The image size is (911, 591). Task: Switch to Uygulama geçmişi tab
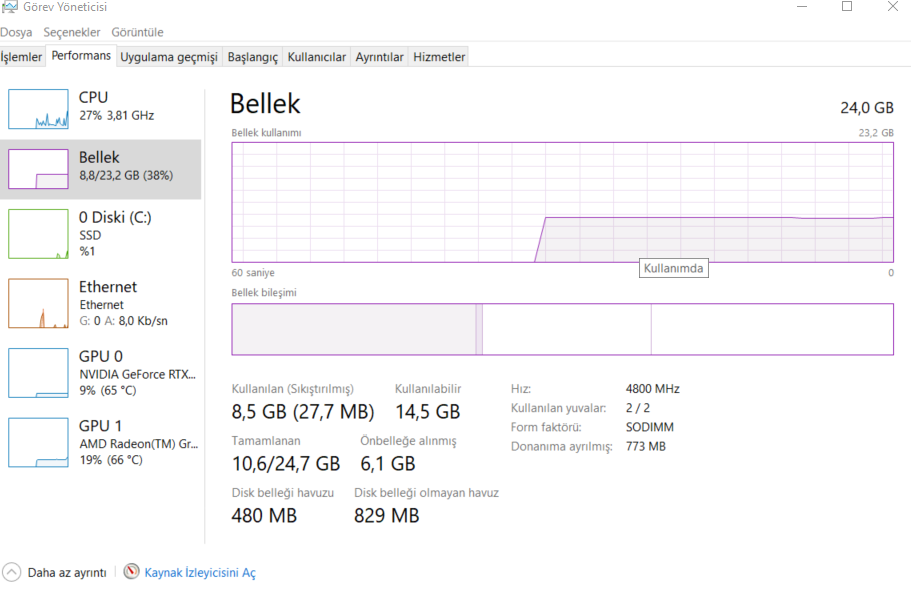(168, 57)
